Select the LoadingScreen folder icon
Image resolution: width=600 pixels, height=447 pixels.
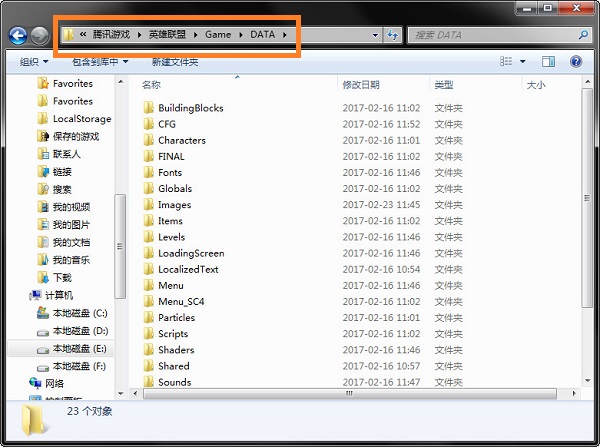[x=149, y=253]
